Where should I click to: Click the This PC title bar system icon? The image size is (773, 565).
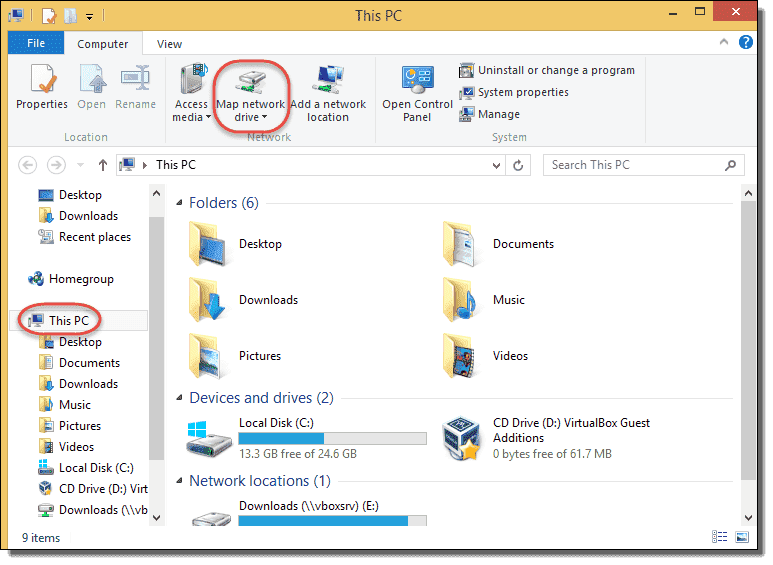(x=16, y=16)
